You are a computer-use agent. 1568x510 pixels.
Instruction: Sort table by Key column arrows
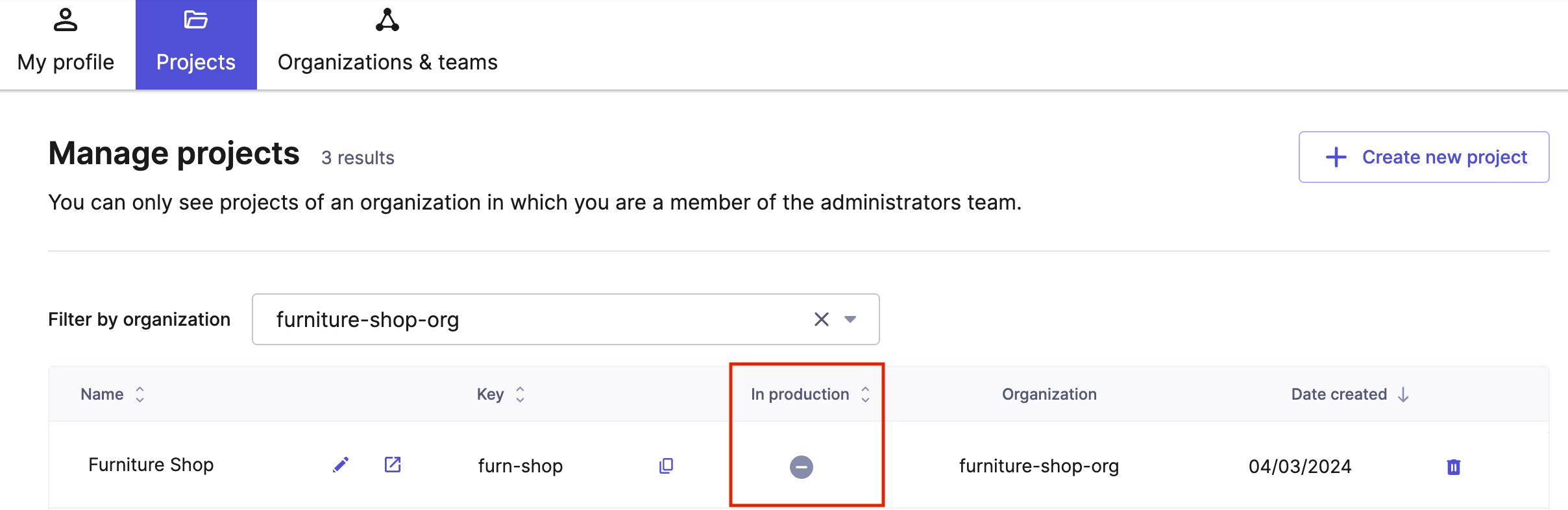pyautogui.click(x=520, y=395)
